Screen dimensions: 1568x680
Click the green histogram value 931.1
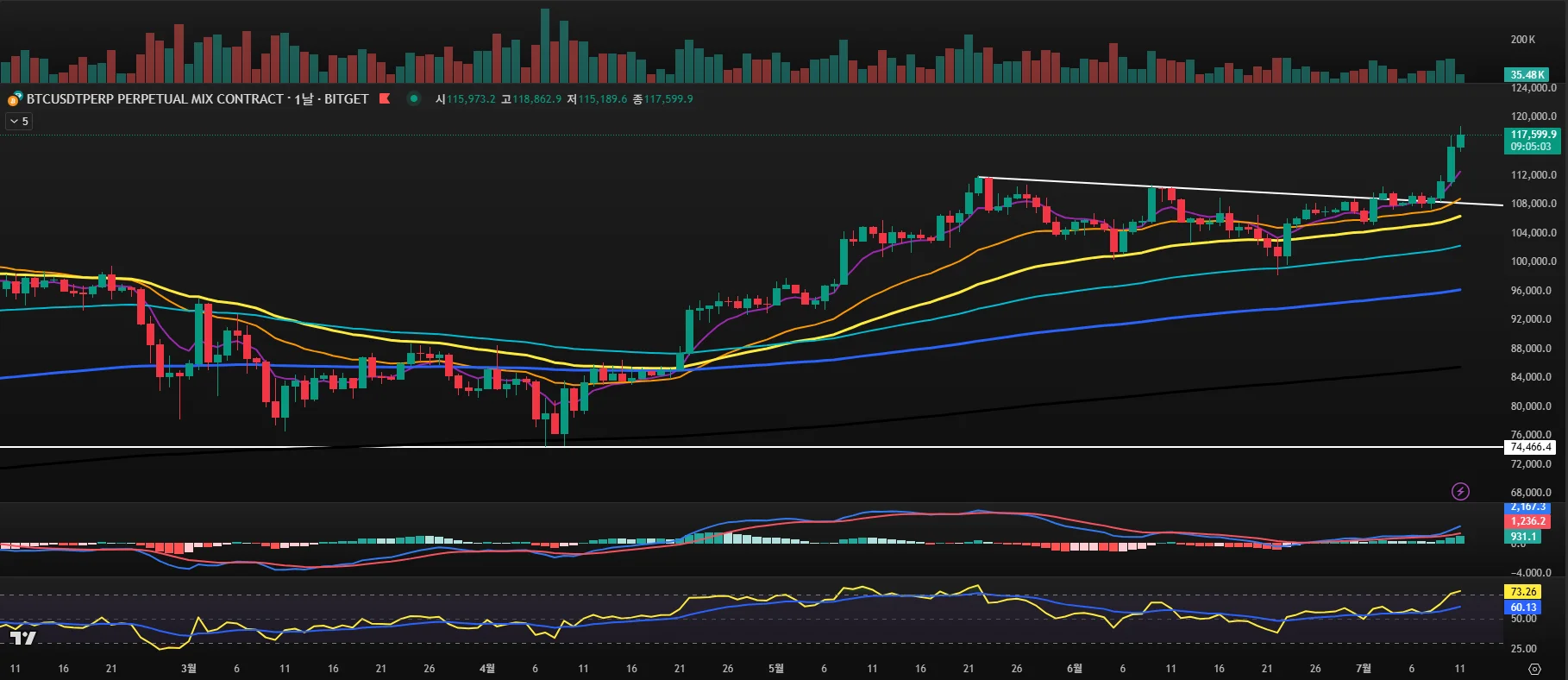click(1523, 537)
